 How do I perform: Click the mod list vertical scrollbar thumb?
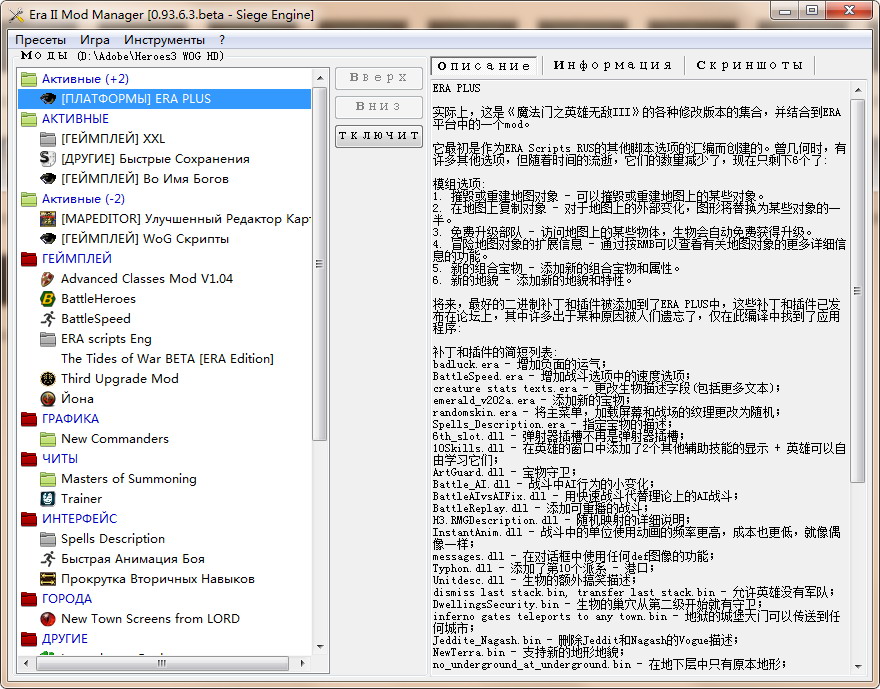point(320,264)
